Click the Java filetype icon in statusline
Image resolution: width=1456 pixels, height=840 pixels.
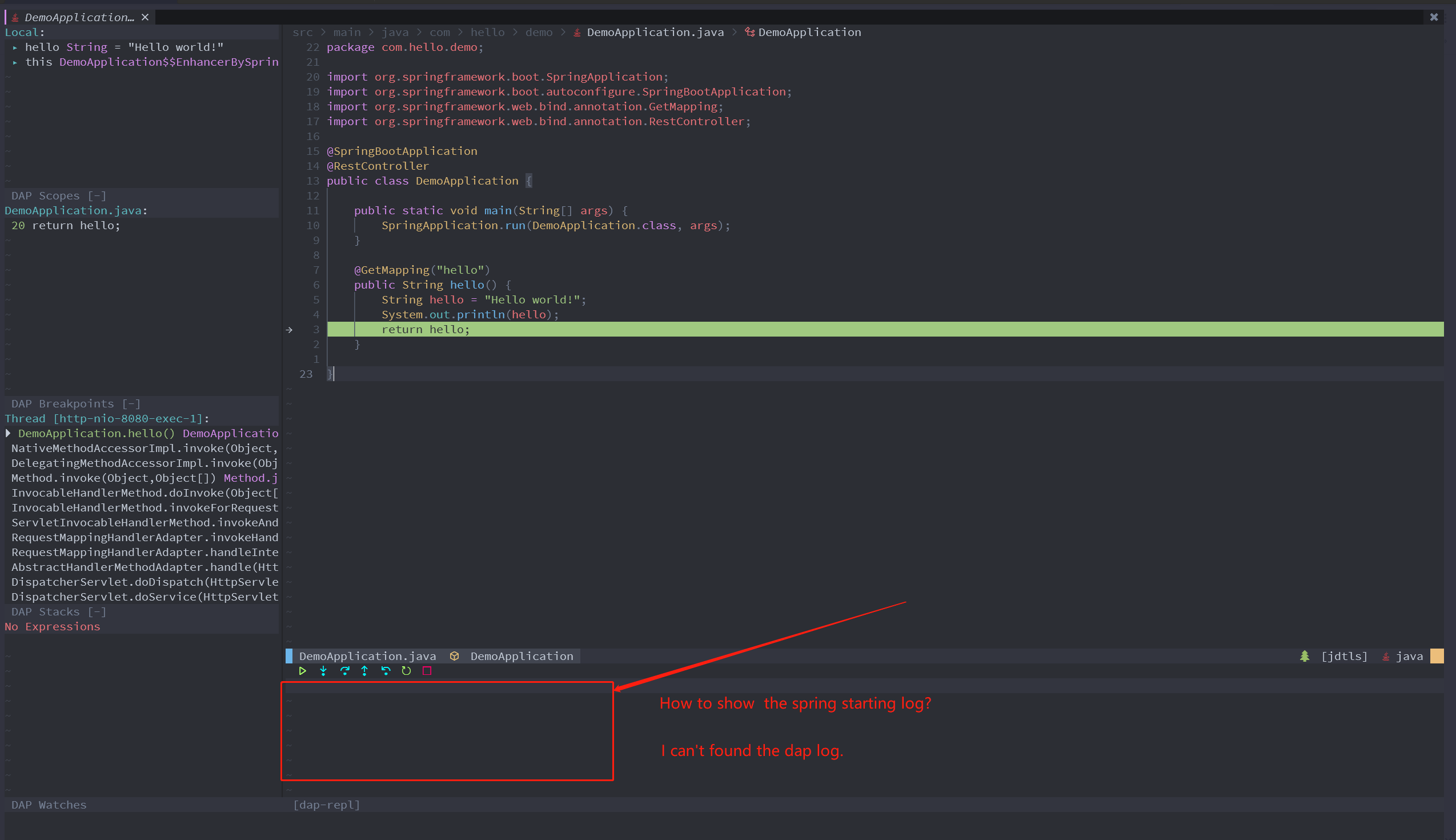[x=1386, y=657]
